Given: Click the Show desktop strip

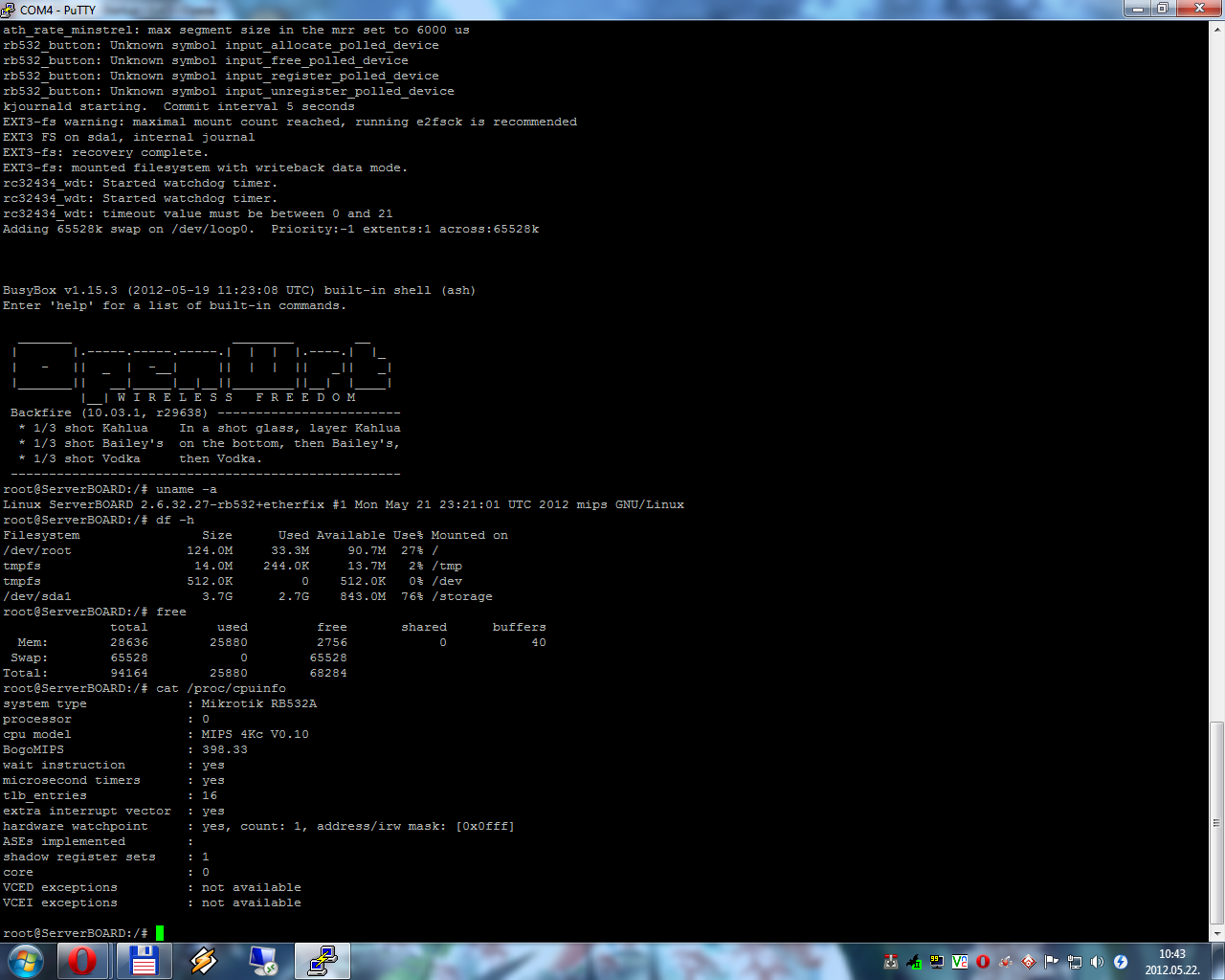Looking at the screenshot, I should [x=1218, y=961].
